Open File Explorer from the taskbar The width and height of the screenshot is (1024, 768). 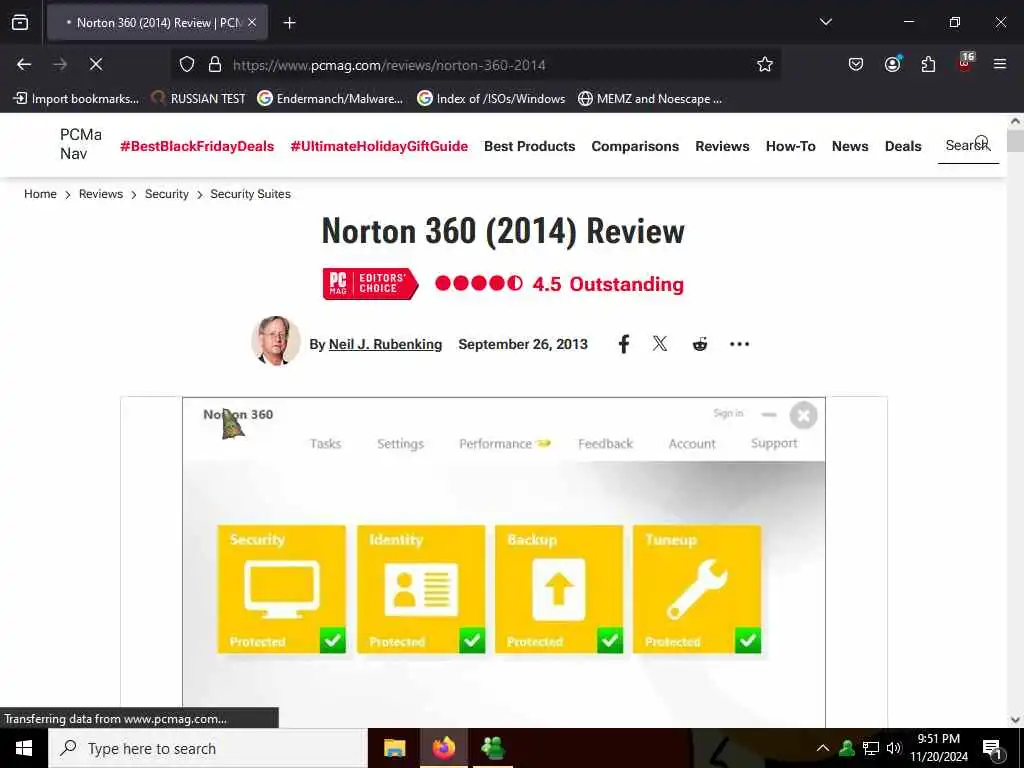coord(394,748)
